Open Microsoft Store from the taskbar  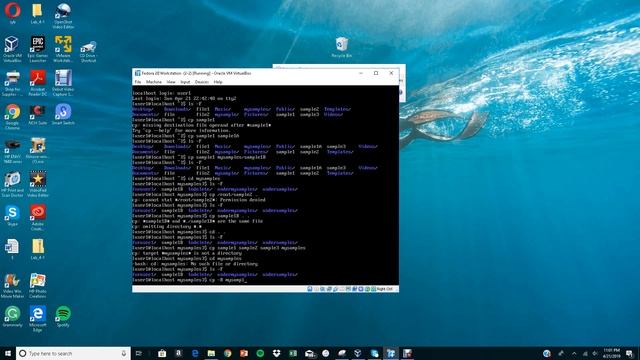(162, 353)
